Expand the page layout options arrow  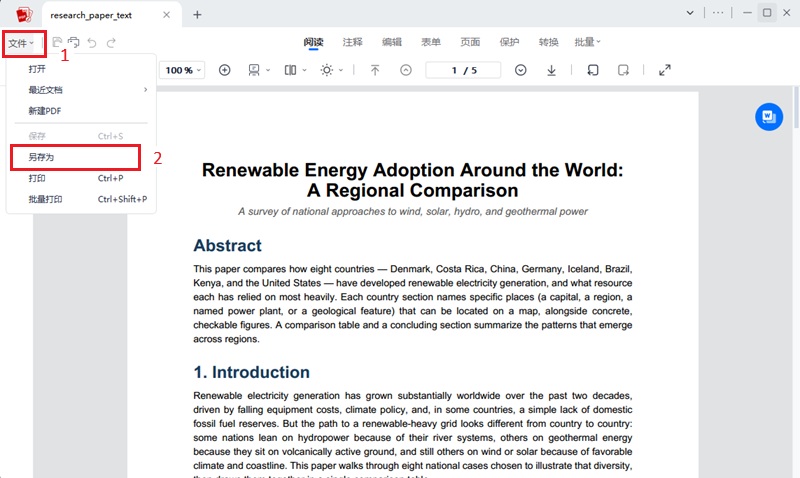click(305, 70)
